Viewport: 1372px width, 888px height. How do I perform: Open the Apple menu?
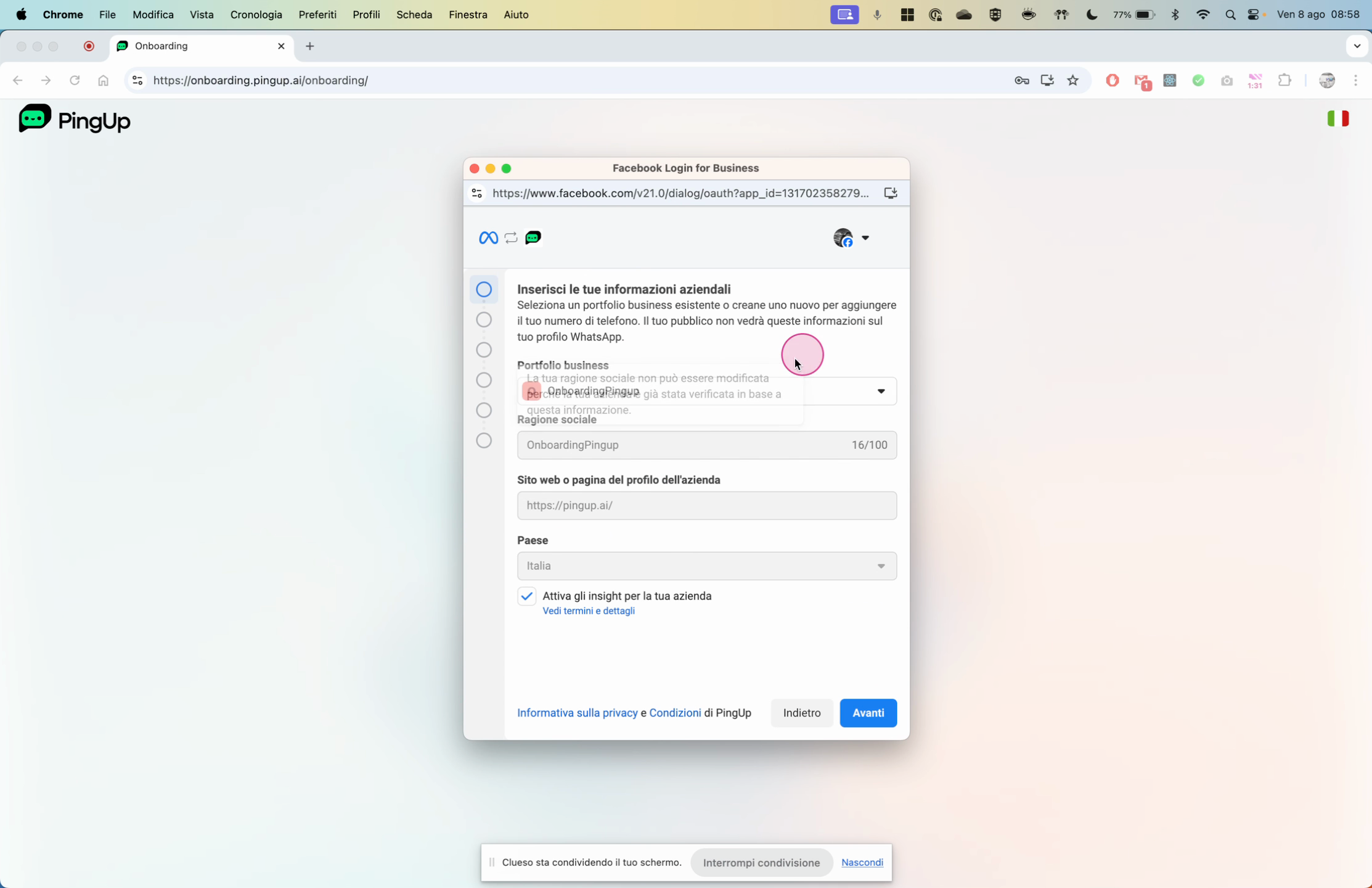click(x=21, y=14)
